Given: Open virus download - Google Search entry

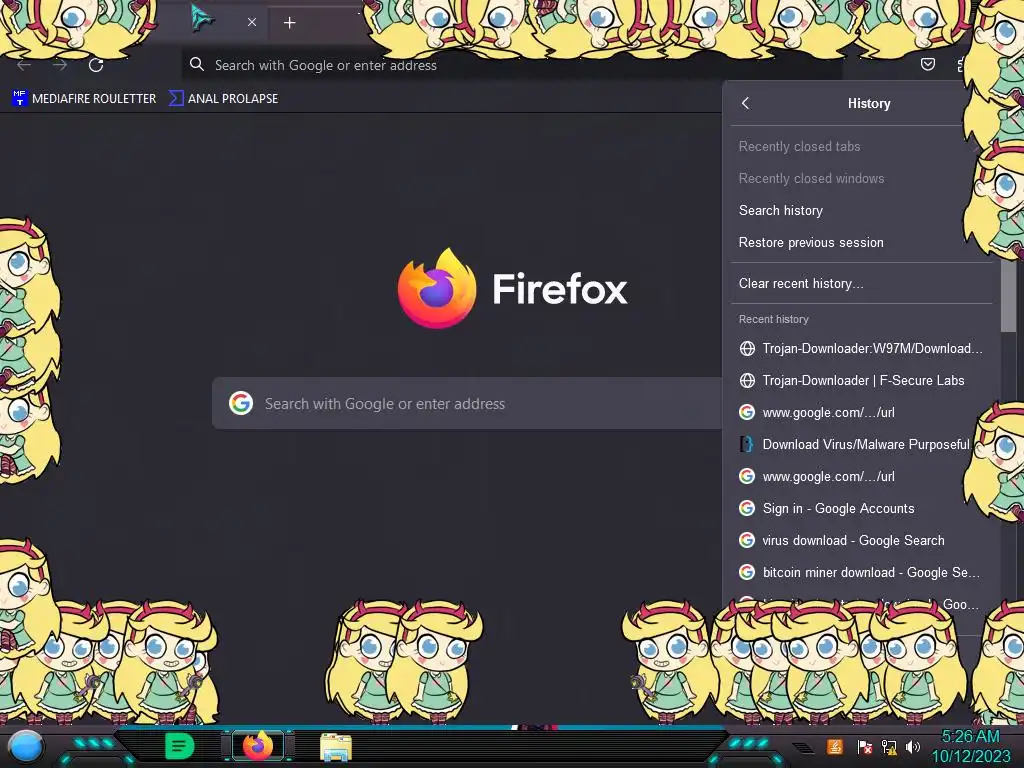Looking at the screenshot, I should (x=861, y=540).
